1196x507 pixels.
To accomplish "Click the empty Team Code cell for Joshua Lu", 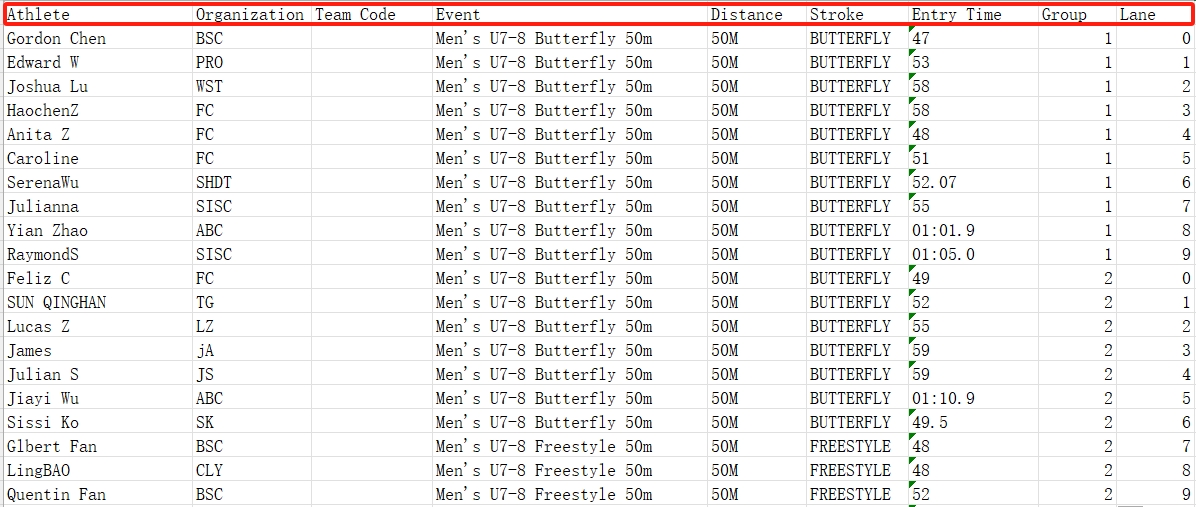I will [x=371, y=87].
